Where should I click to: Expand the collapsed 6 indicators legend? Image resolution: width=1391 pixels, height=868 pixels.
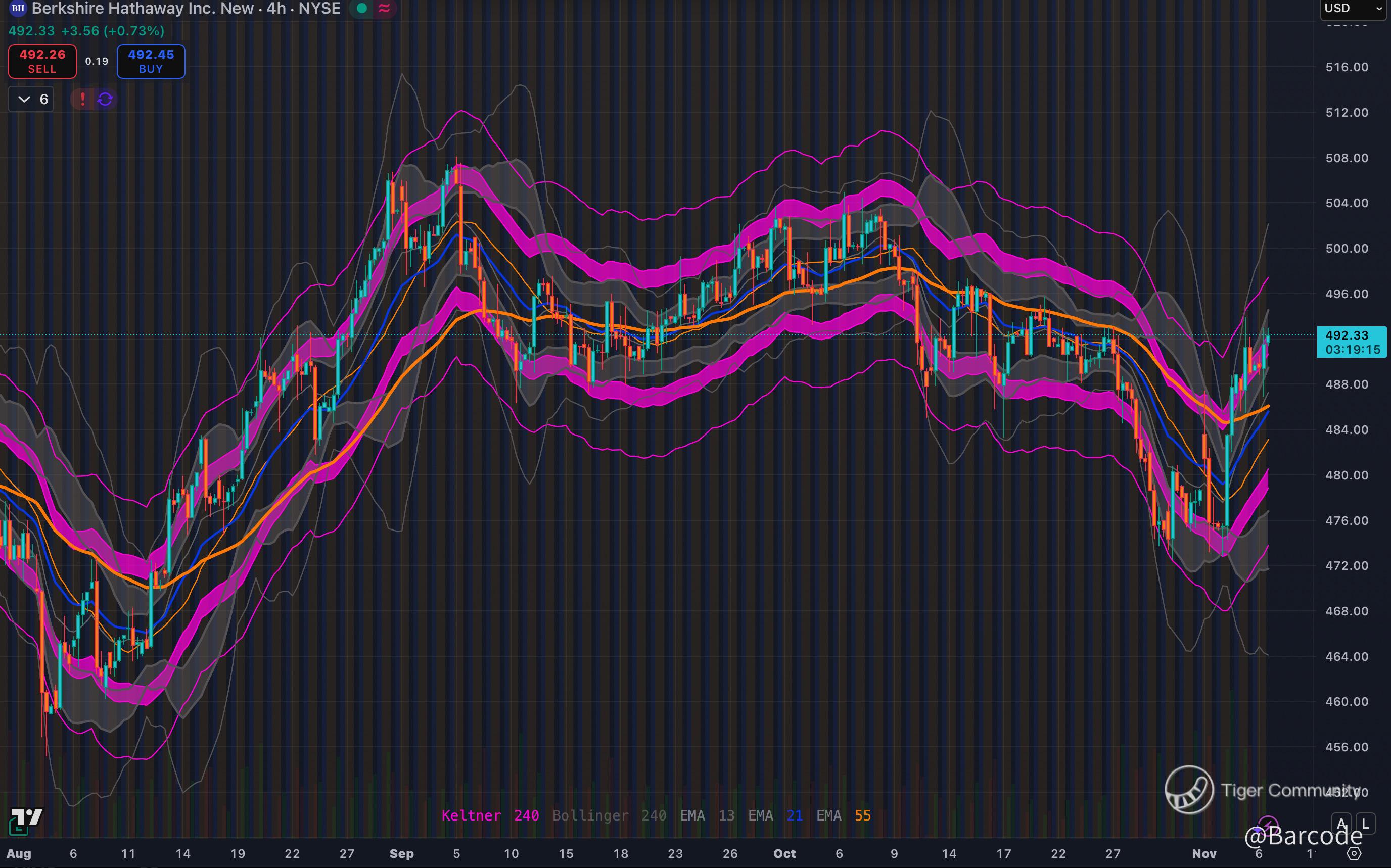coord(31,100)
